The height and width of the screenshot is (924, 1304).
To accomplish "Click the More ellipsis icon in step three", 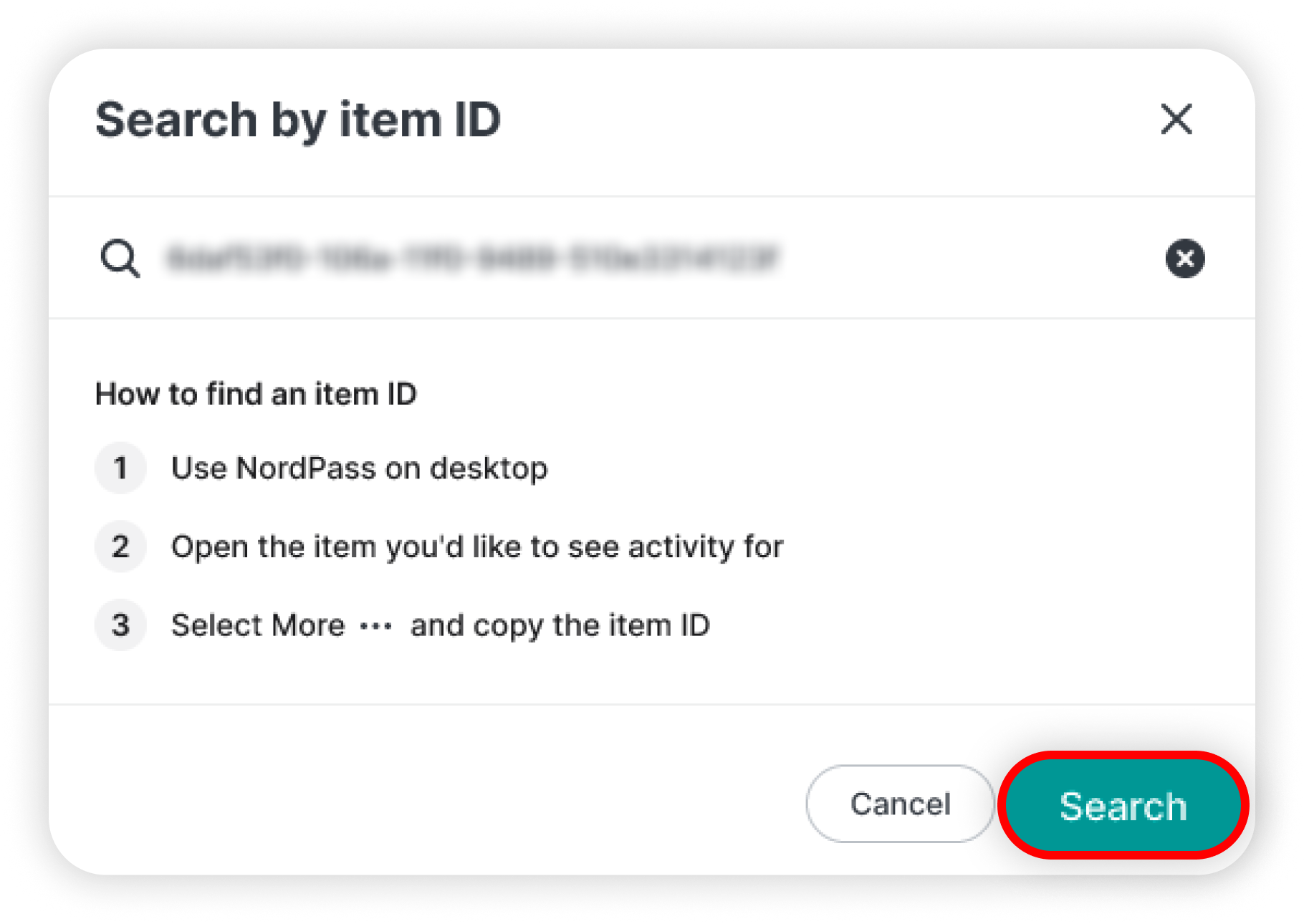I will (376, 627).
